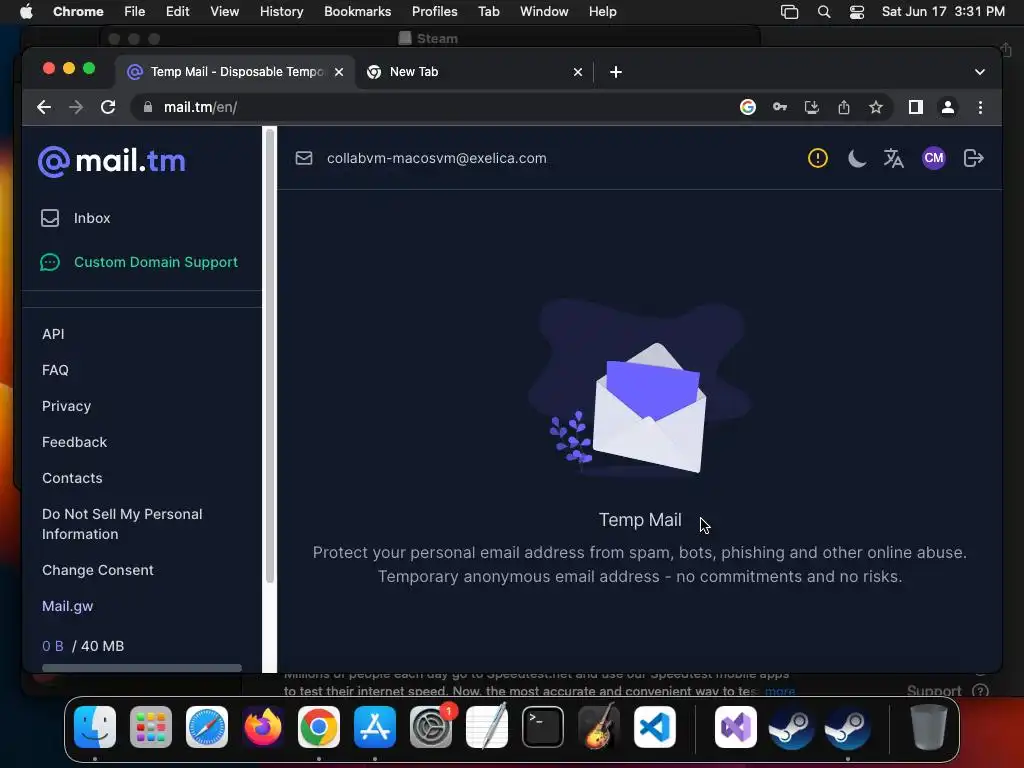Open the Chrome profile button
Viewport: 1024px width, 768px height.
tap(948, 107)
